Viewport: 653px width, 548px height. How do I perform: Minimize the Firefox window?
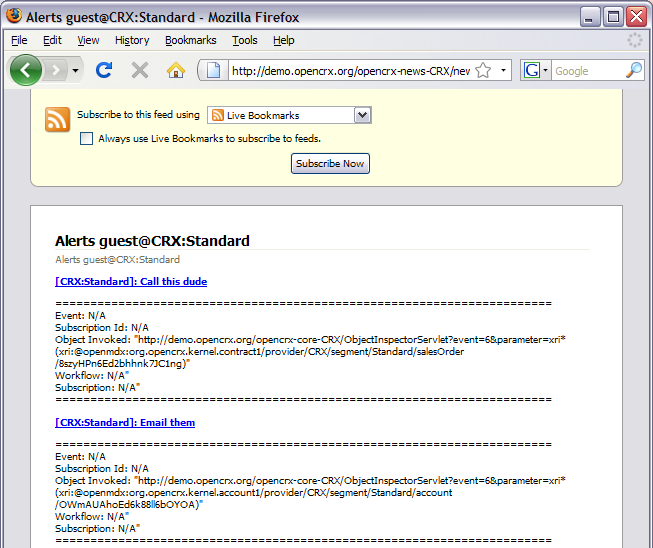[589, 17]
